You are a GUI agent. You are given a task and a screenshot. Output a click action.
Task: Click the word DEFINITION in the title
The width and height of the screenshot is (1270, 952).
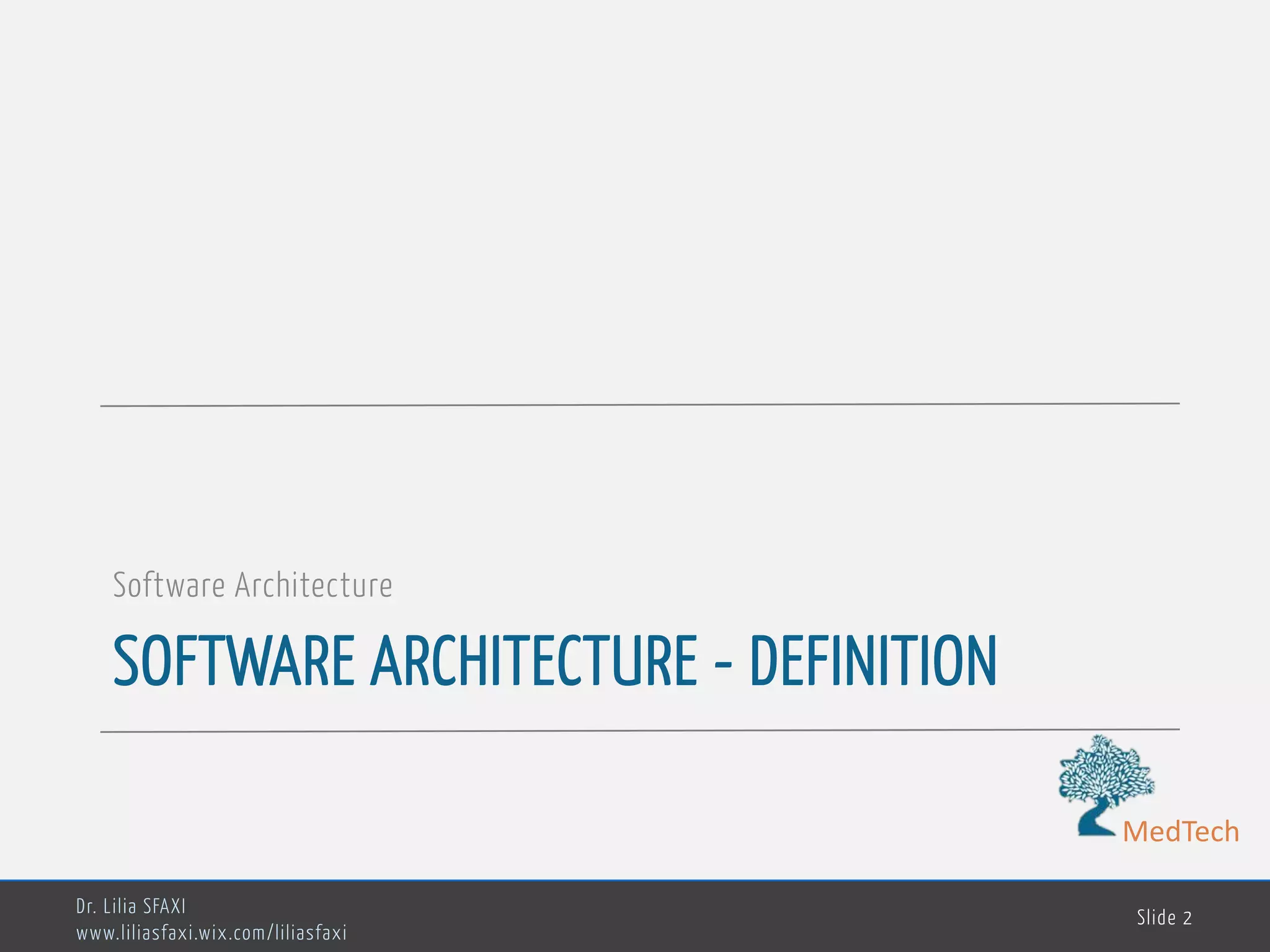[873, 661]
